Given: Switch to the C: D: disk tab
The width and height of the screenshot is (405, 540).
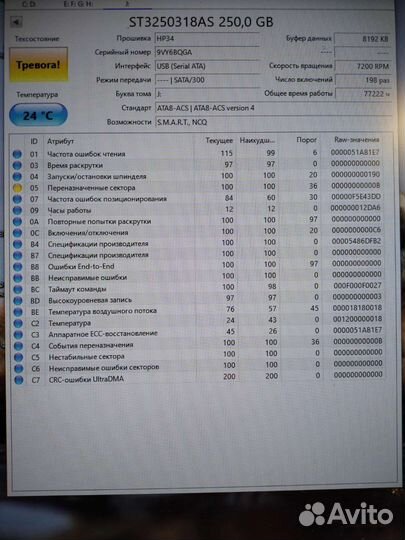Looking at the screenshot, I should click(x=30, y=4).
